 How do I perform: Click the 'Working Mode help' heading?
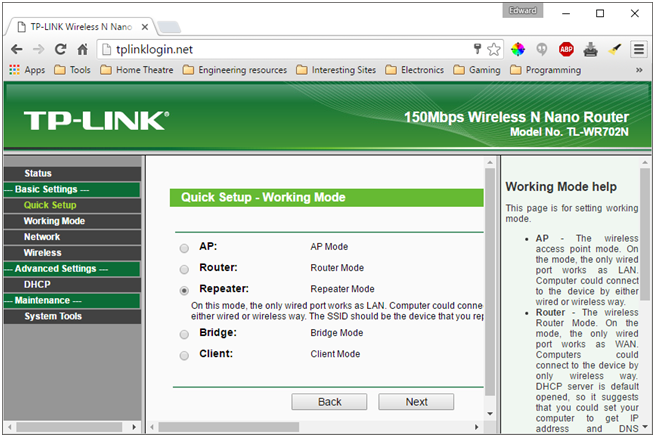click(x=561, y=187)
